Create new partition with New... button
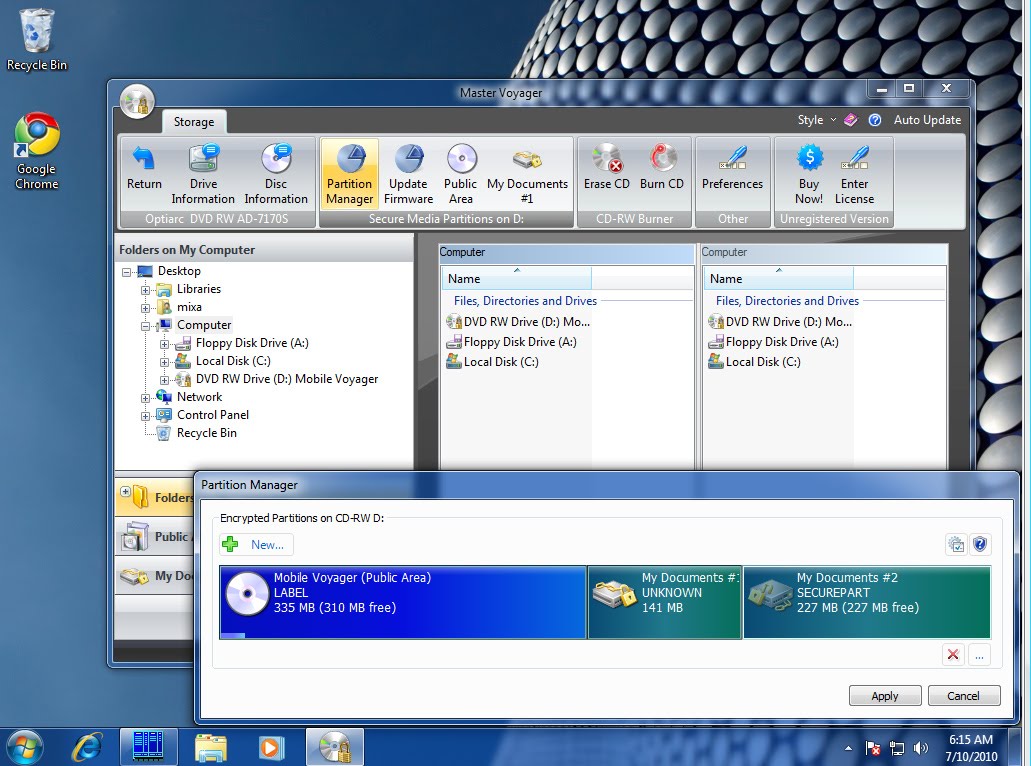 256,544
